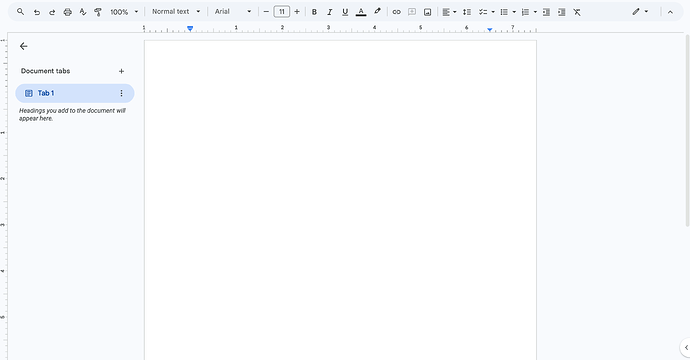Print the document with printer icon

click(x=67, y=12)
